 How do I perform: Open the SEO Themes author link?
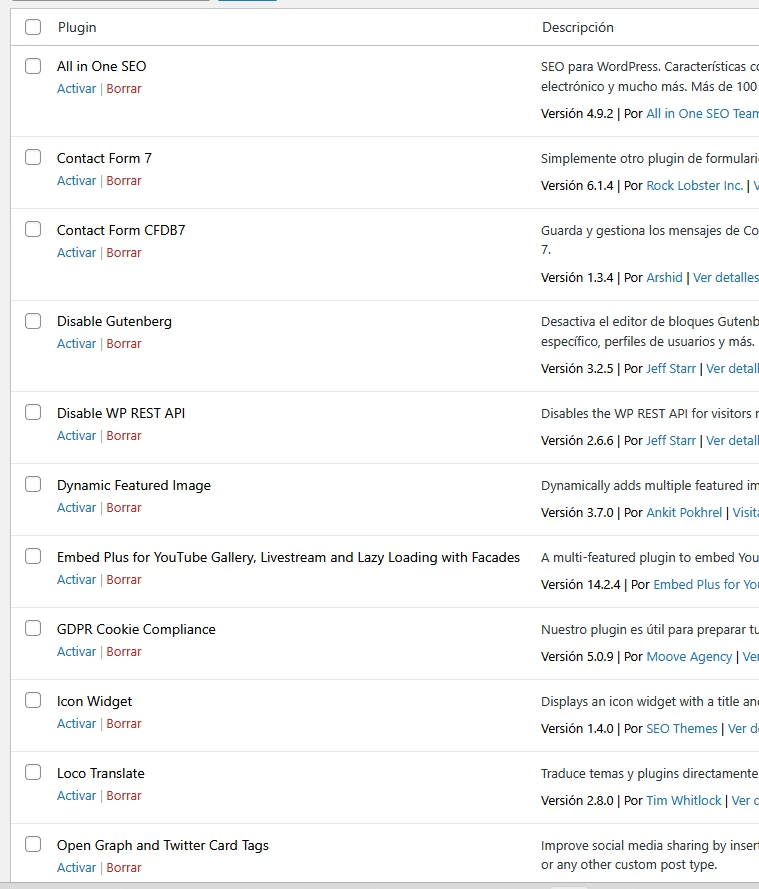[x=682, y=729]
